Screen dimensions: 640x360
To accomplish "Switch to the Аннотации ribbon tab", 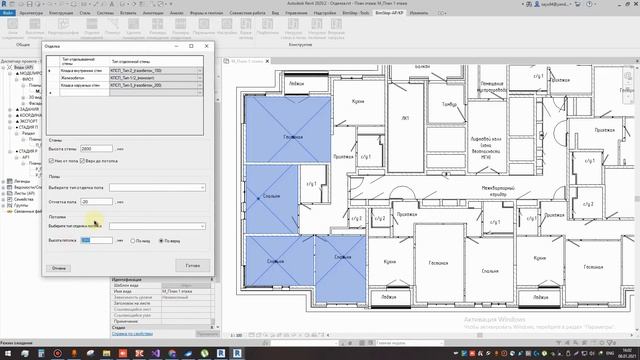I will (x=153, y=13).
